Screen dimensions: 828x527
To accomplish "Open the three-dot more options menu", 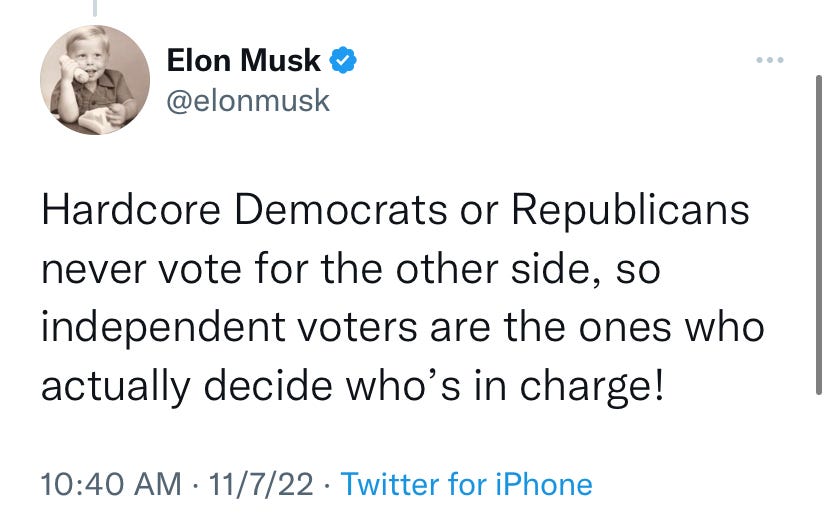I will (771, 61).
